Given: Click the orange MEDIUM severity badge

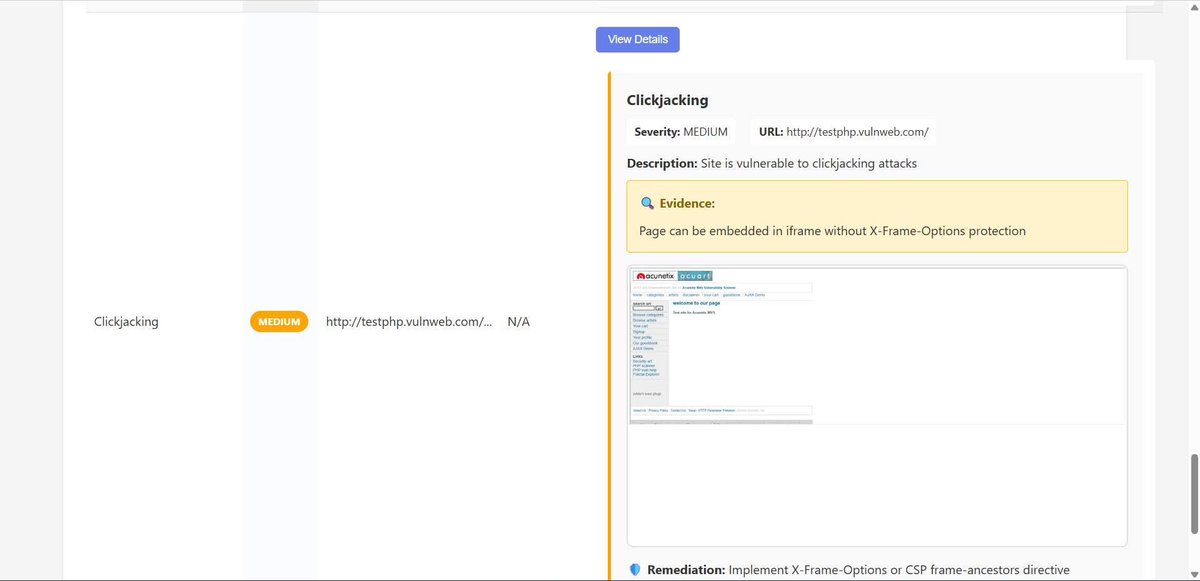Looking at the screenshot, I should (279, 321).
